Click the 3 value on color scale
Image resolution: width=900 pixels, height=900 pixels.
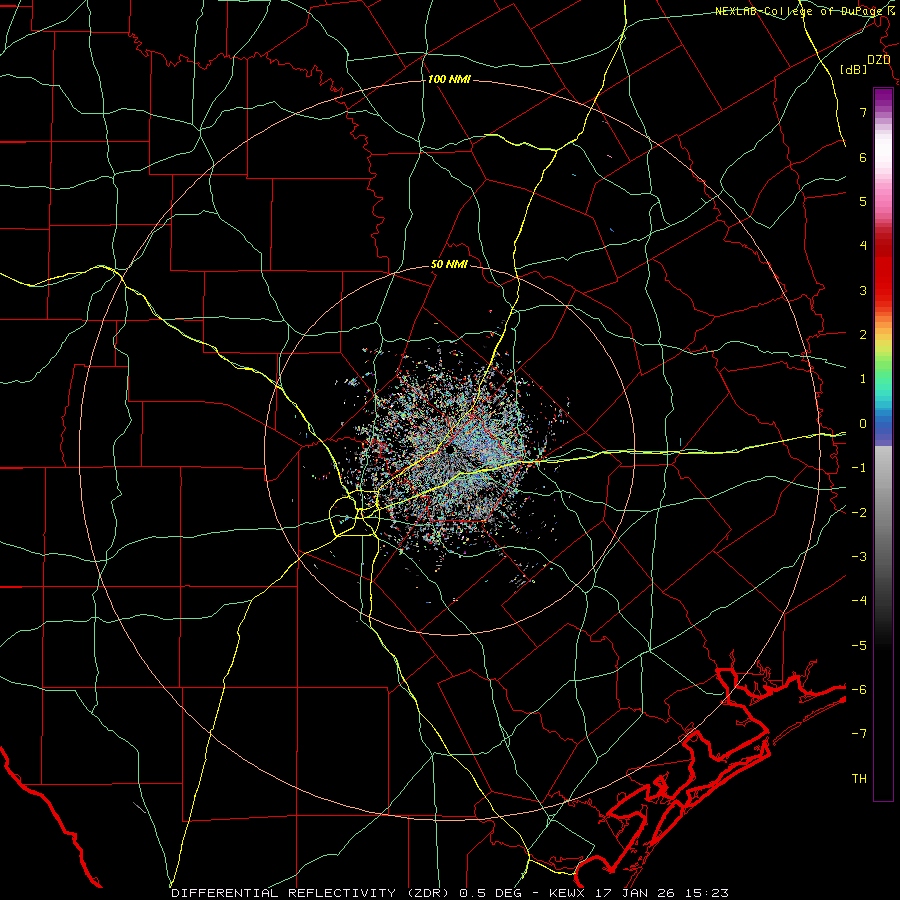[x=863, y=290]
